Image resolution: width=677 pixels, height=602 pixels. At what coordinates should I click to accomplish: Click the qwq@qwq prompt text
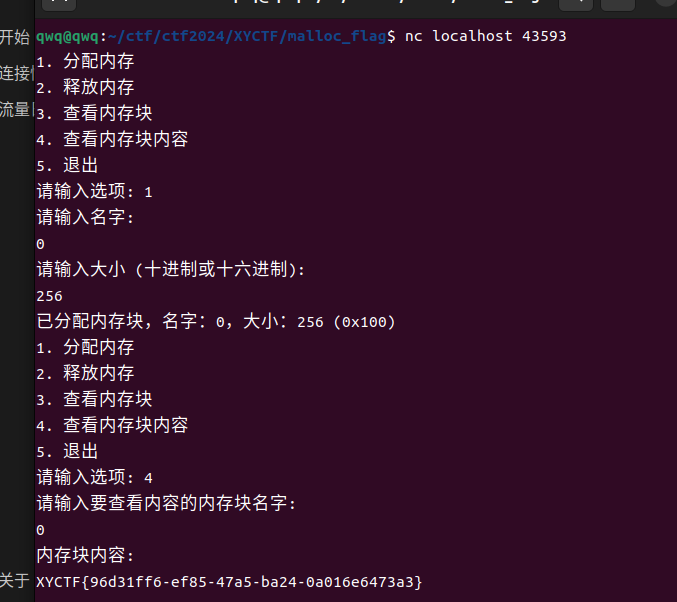coord(67,36)
